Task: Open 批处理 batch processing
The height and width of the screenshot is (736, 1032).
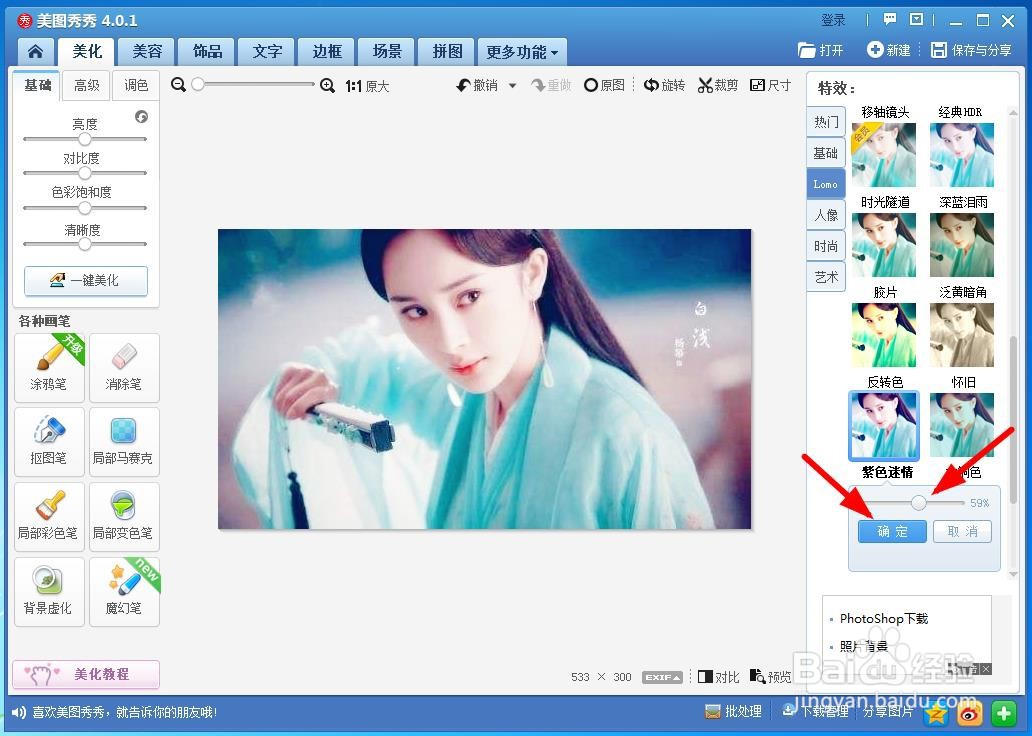Action: [x=733, y=712]
